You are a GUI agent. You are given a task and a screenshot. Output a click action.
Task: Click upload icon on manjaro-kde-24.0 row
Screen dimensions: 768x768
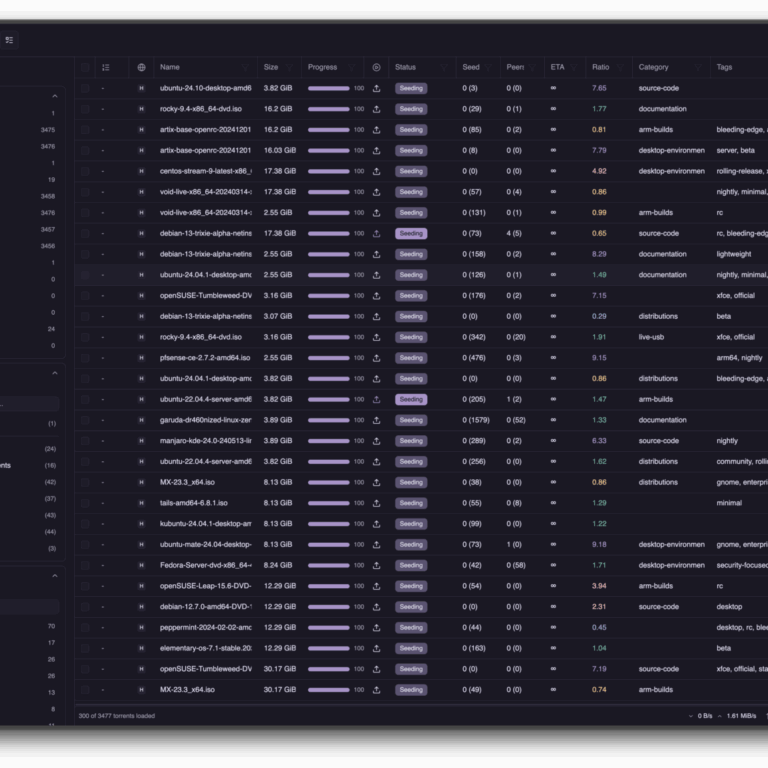tap(376, 441)
